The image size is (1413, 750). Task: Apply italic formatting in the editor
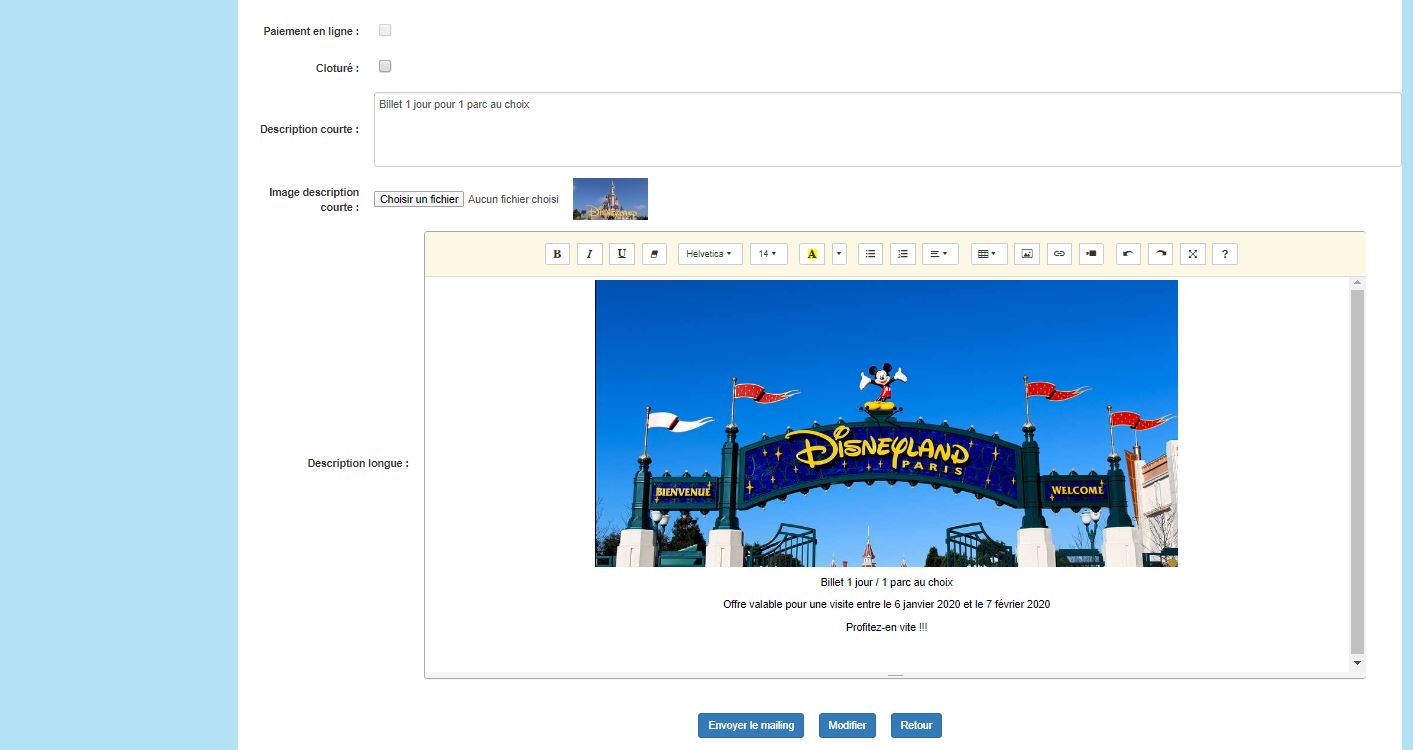click(x=589, y=254)
